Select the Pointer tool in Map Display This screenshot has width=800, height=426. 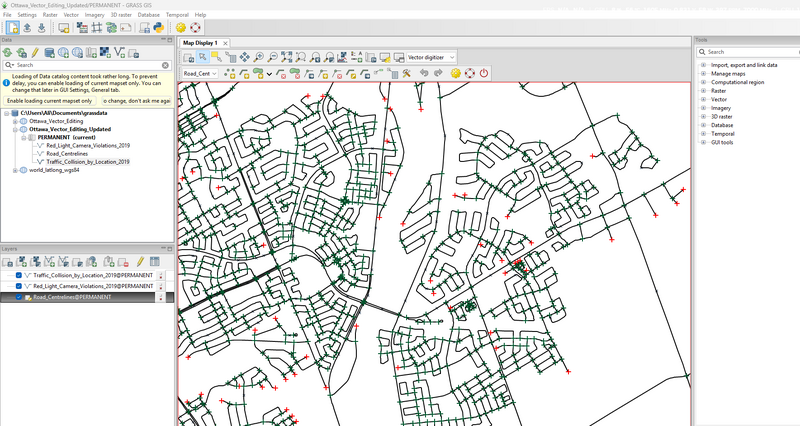[x=203, y=57]
